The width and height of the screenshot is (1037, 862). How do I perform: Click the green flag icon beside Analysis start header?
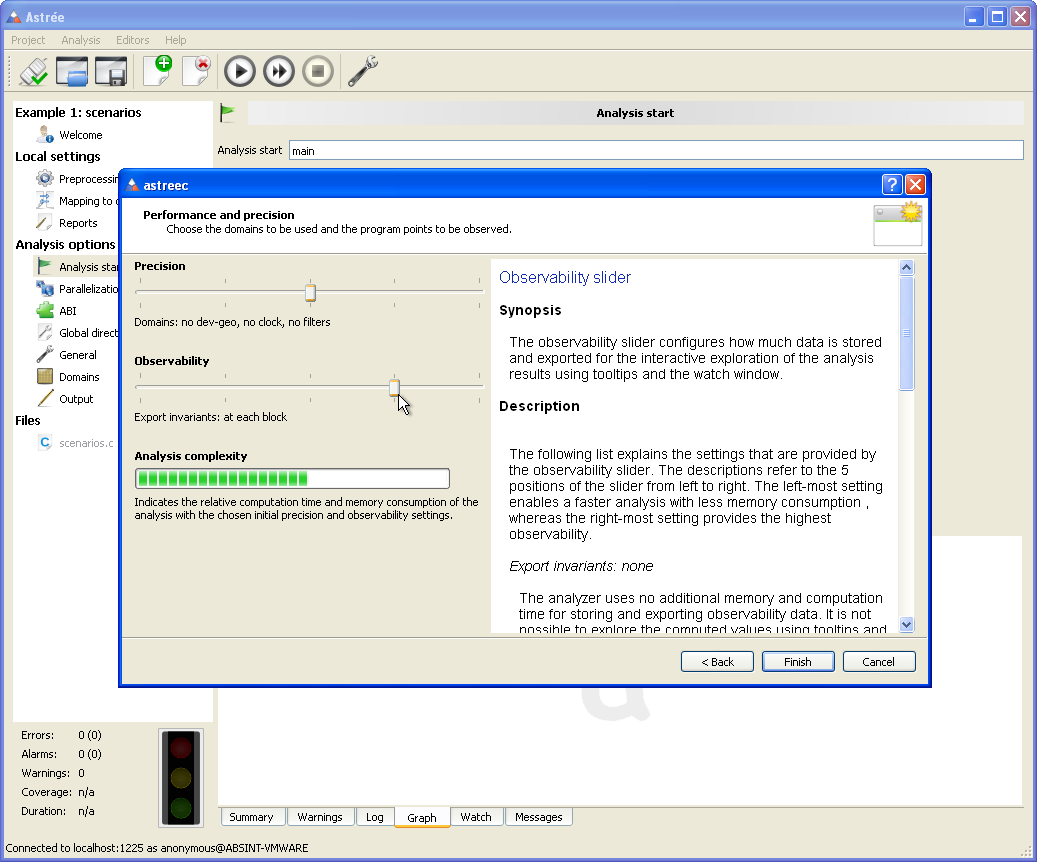tap(228, 113)
